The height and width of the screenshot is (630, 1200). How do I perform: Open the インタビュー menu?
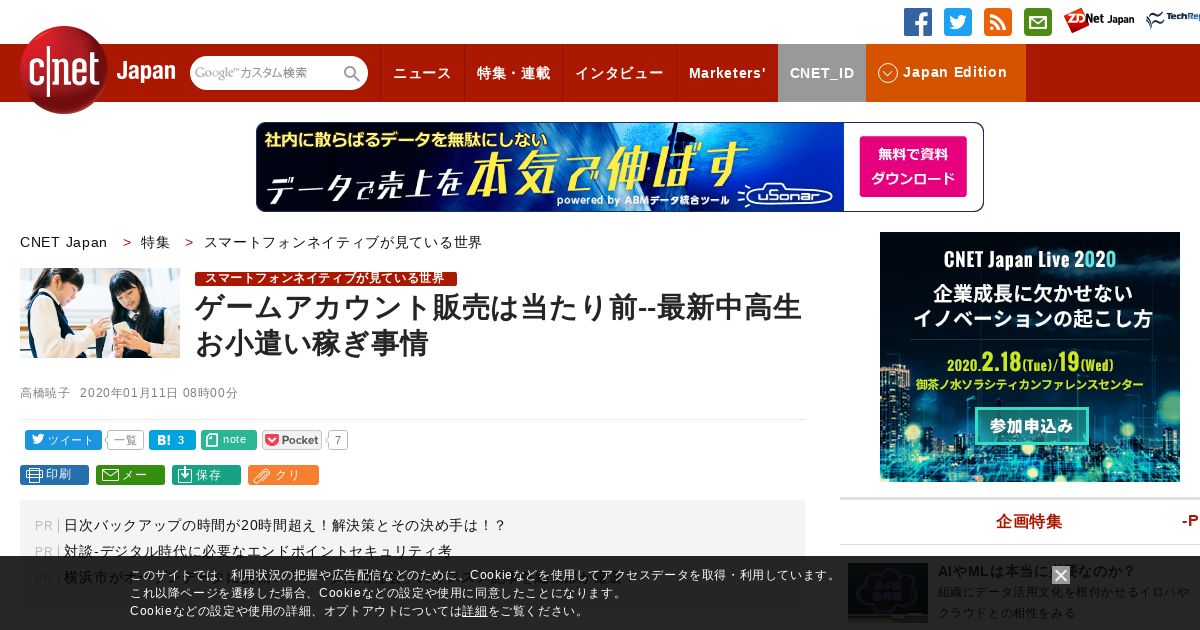click(619, 73)
